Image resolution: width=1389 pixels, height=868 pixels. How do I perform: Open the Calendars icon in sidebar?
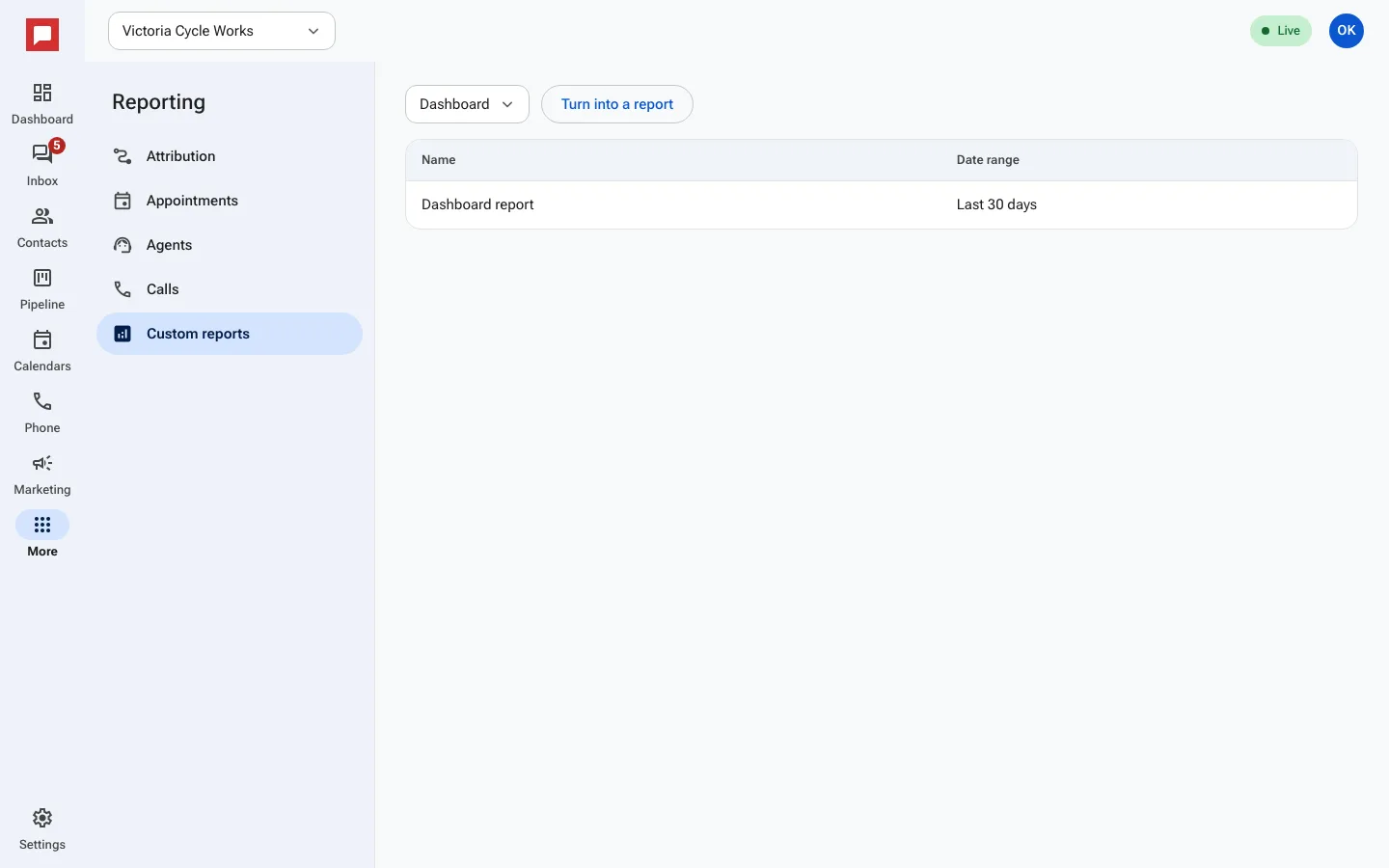42,339
